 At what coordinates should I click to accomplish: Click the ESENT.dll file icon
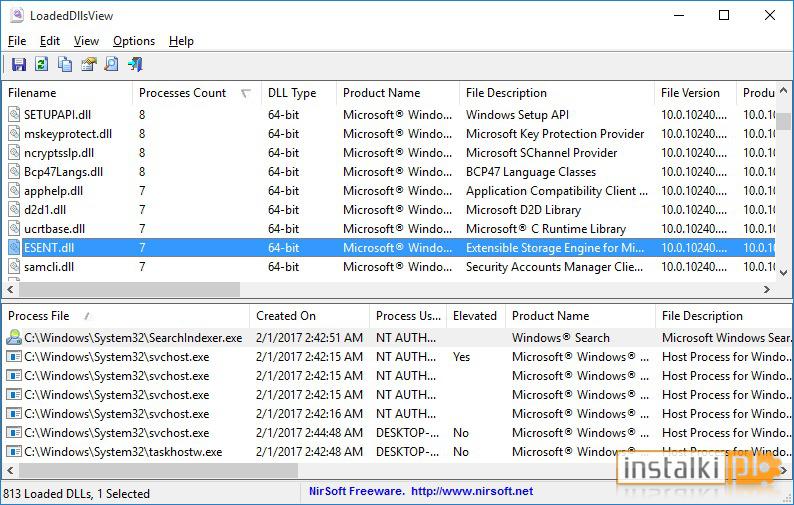coord(14,248)
